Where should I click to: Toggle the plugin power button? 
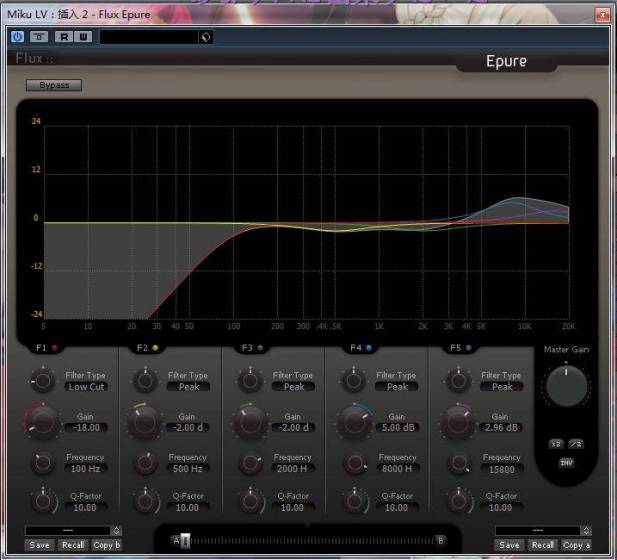[17, 37]
